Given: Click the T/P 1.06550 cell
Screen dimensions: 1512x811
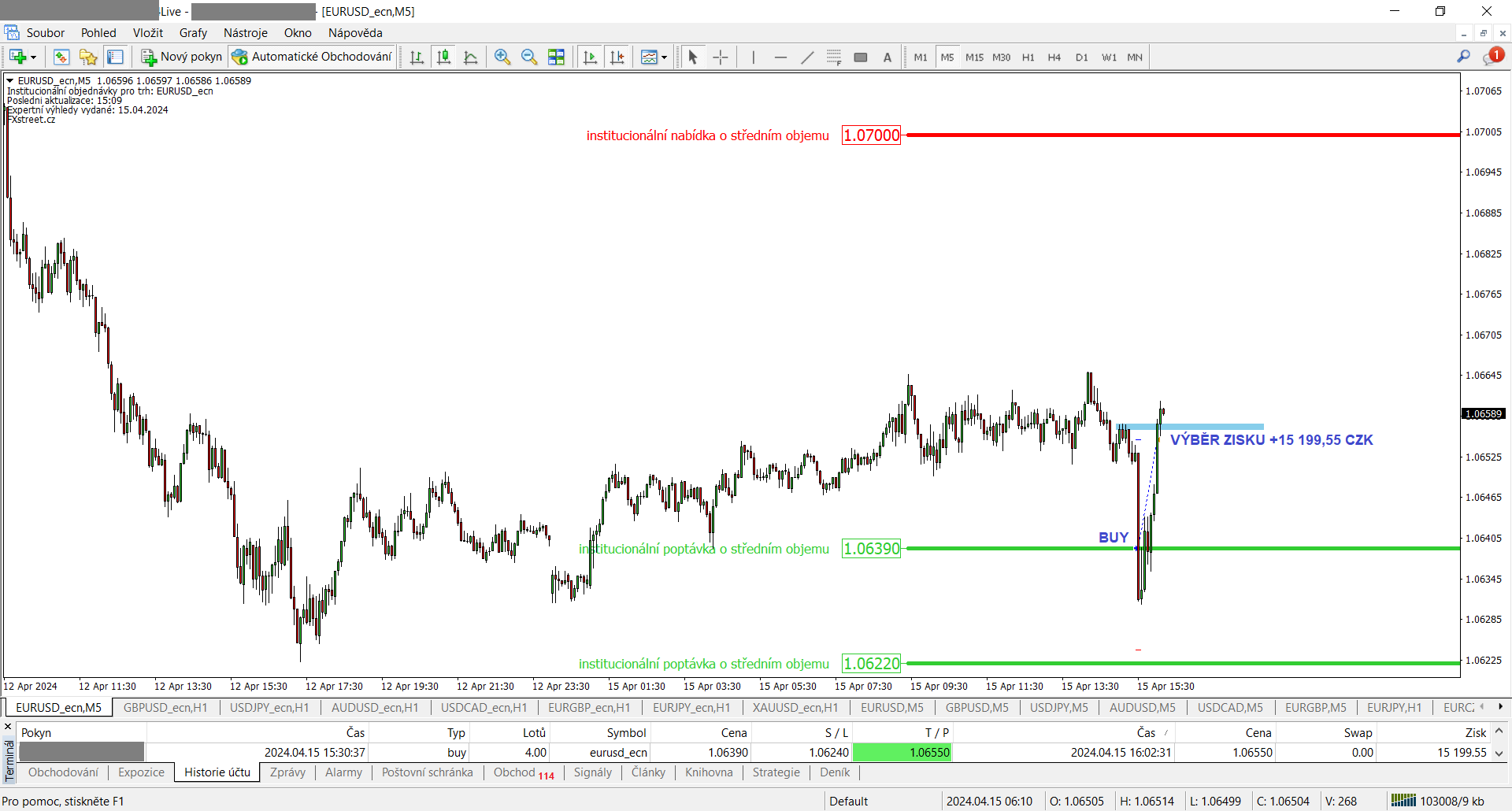Looking at the screenshot, I should point(902,752).
